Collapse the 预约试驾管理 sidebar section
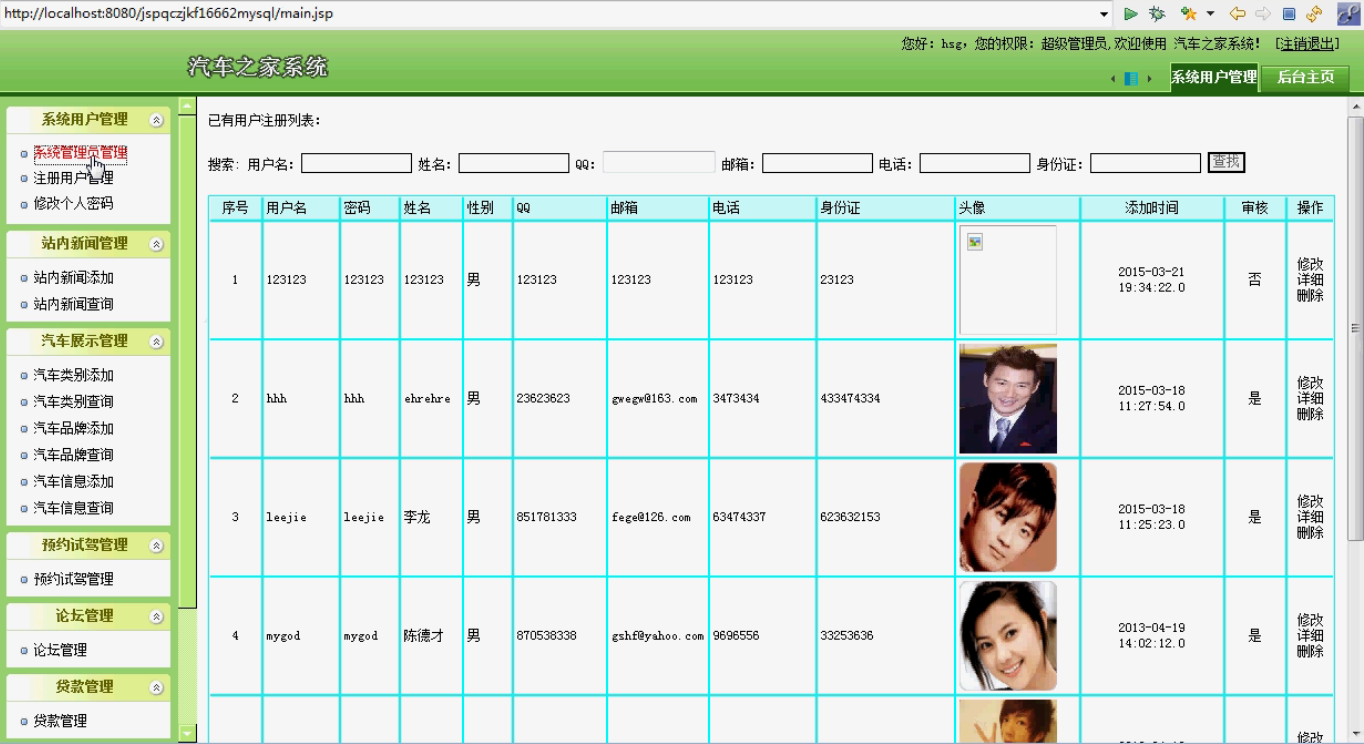Screen dimensions: 1364x744 156,546
